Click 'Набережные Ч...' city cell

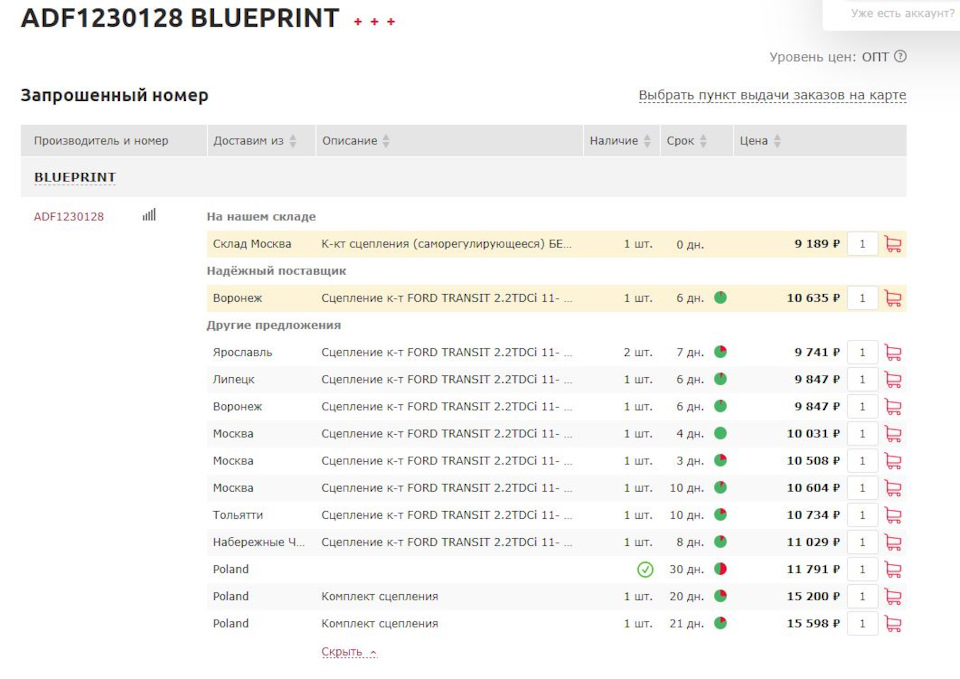click(258, 542)
